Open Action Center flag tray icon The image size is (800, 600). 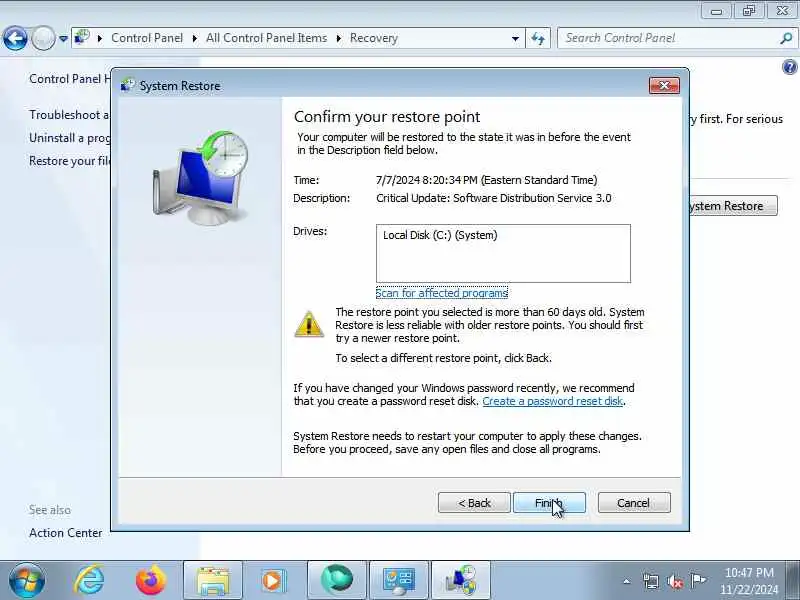(x=698, y=581)
